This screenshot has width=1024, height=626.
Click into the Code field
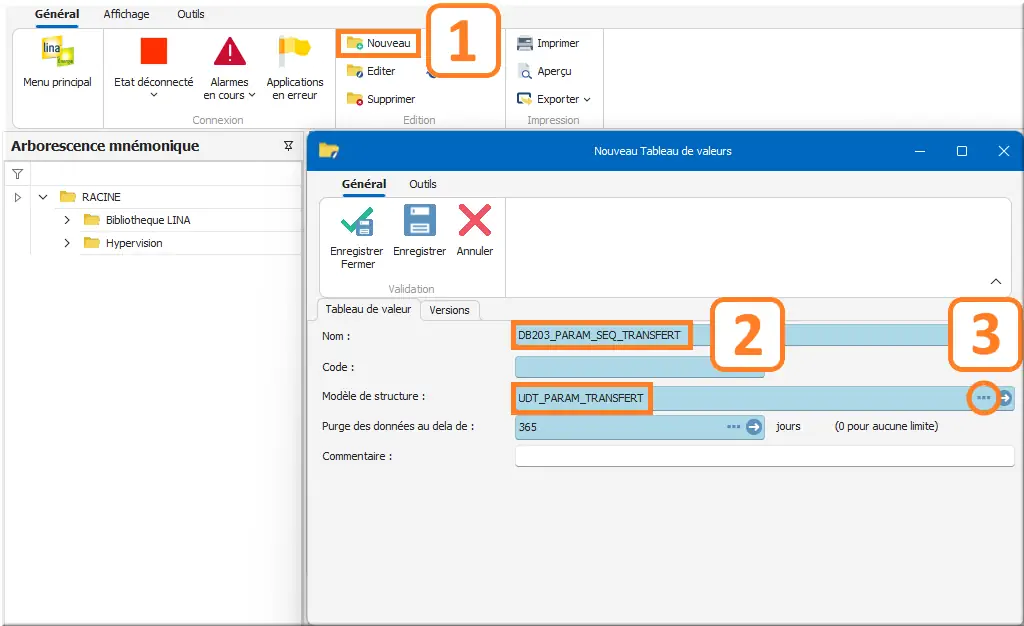[639, 367]
